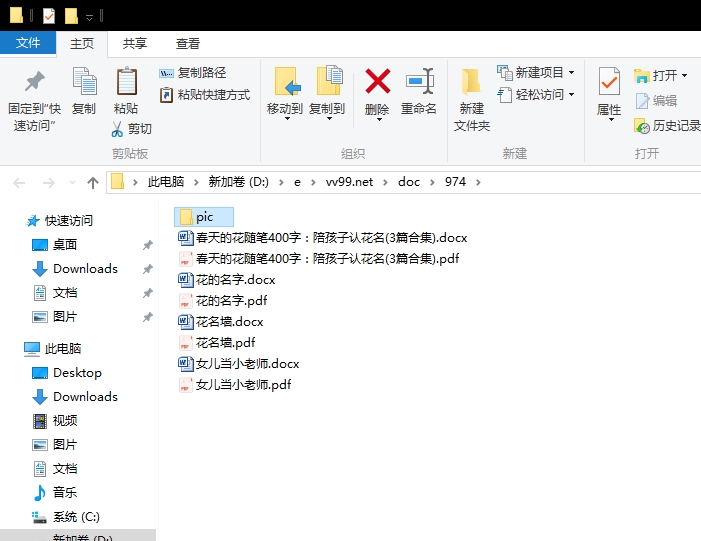Open the Quick Access Toolbar customize dropdown

click(89, 17)
